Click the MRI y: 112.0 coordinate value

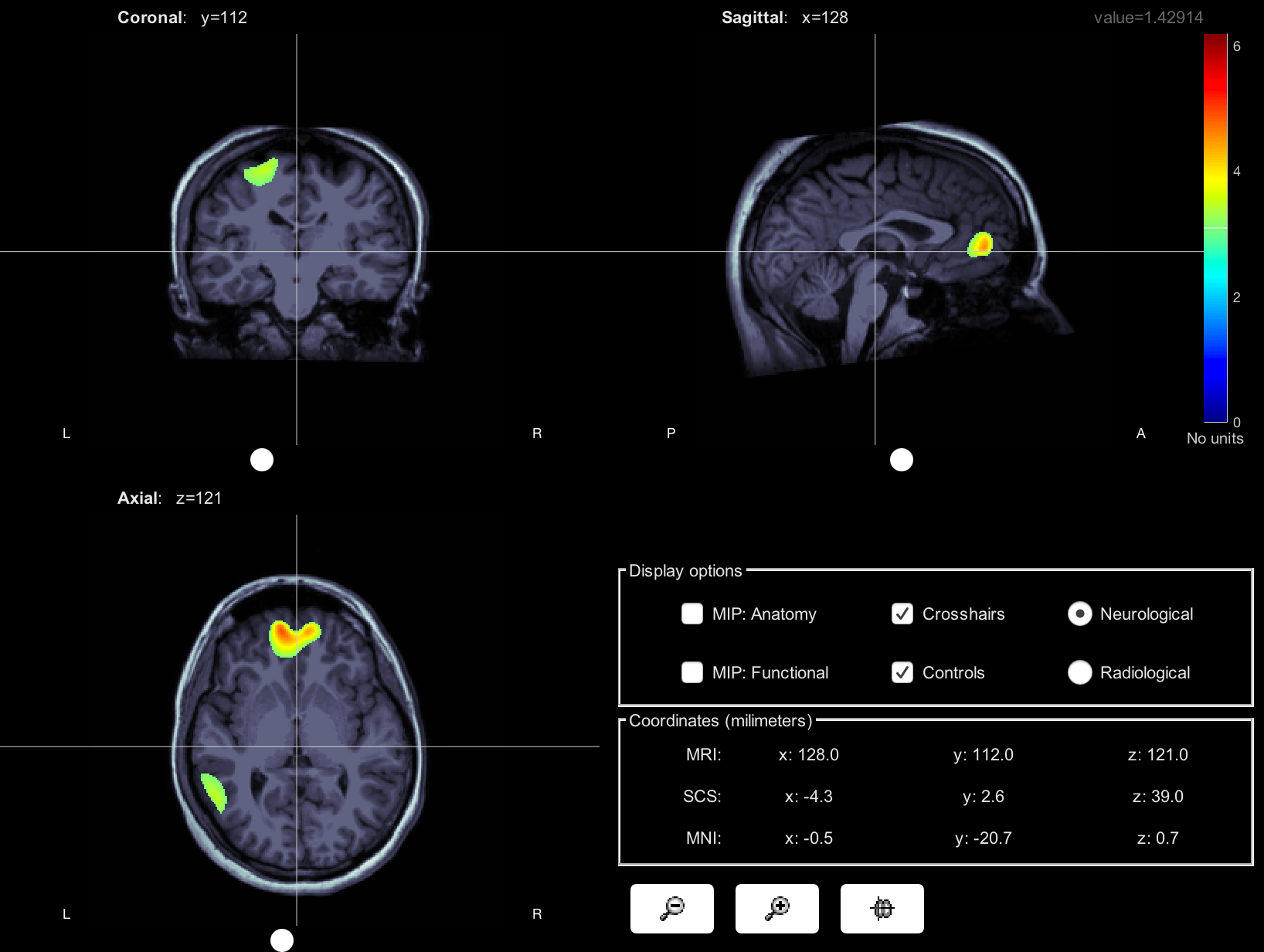pyautogui.click(x=983, y=754)
